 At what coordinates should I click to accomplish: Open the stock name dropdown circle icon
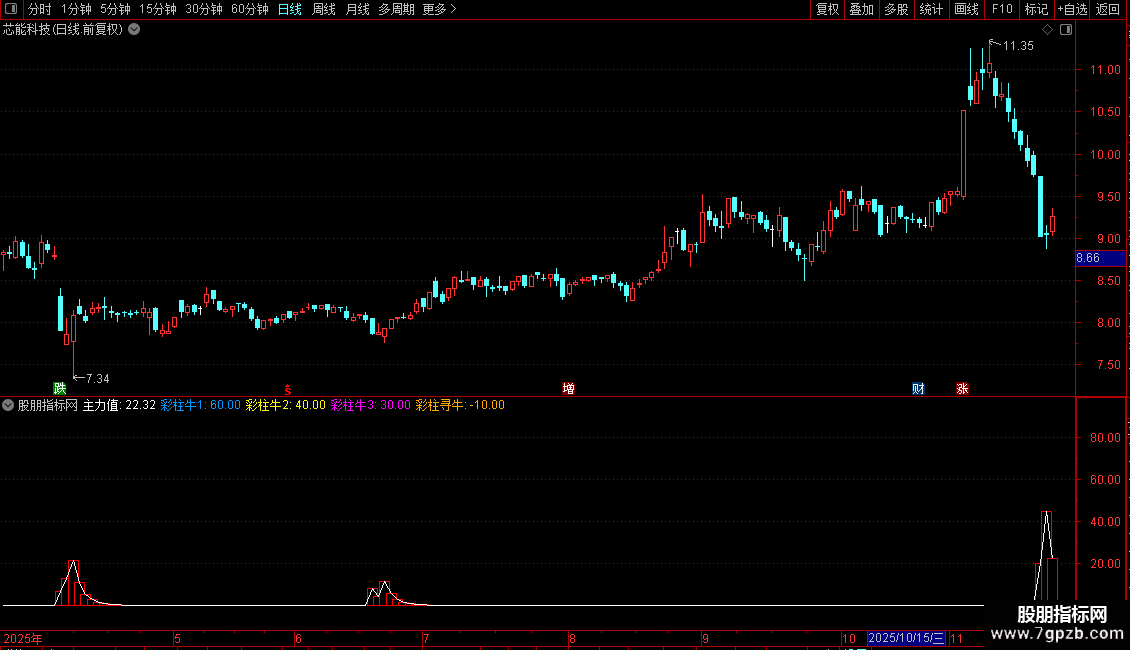click(134, 30)
